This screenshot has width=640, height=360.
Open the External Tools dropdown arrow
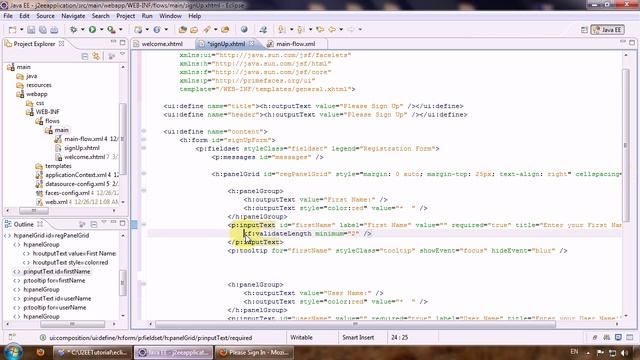tap(120, 29)
